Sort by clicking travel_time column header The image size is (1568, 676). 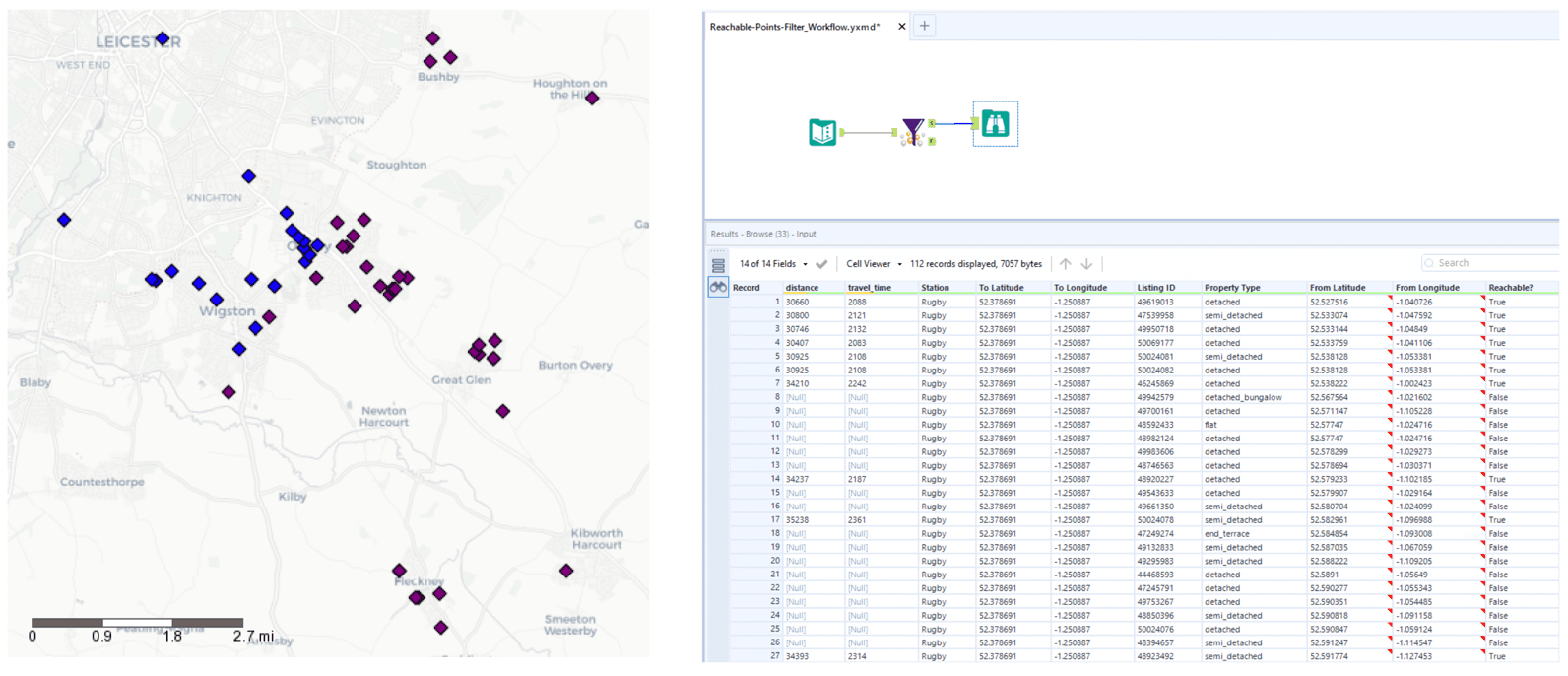tap(869, 288)
